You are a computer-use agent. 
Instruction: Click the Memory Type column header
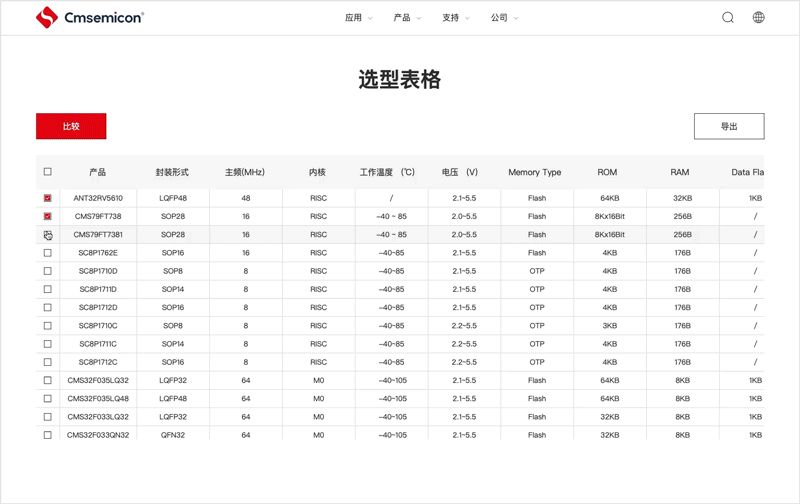coord(535,172)
